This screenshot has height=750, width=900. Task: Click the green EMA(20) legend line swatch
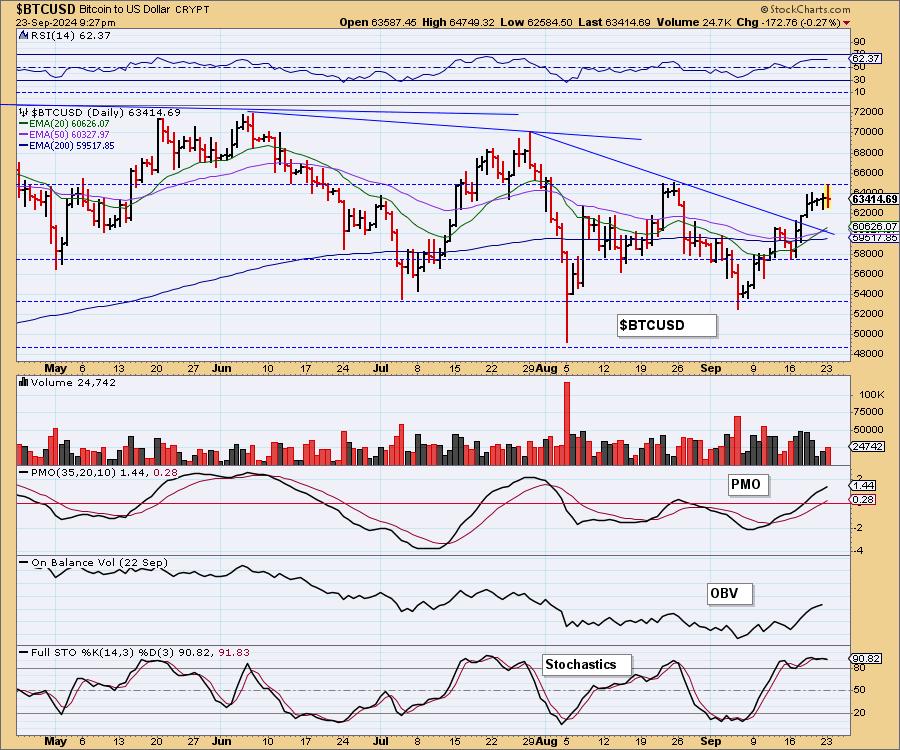click(x=24, y=123)
